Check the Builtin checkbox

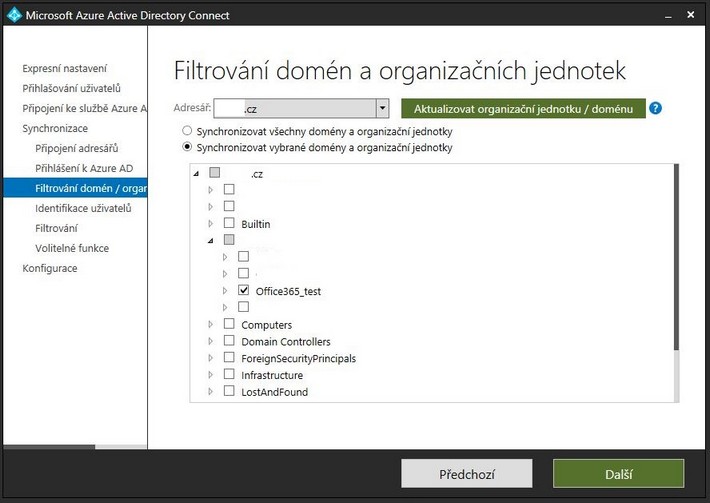(229, 223)
